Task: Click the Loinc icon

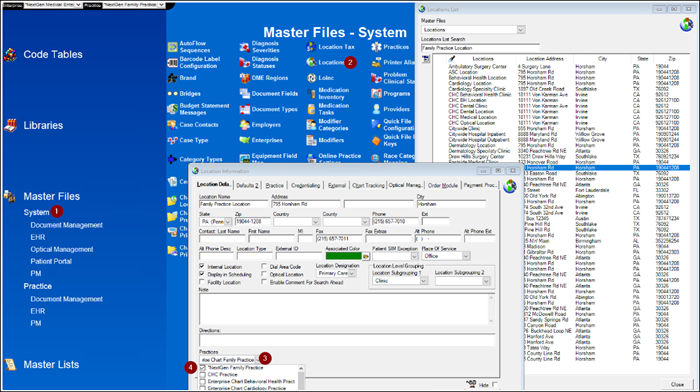Action: pos(311,78)
